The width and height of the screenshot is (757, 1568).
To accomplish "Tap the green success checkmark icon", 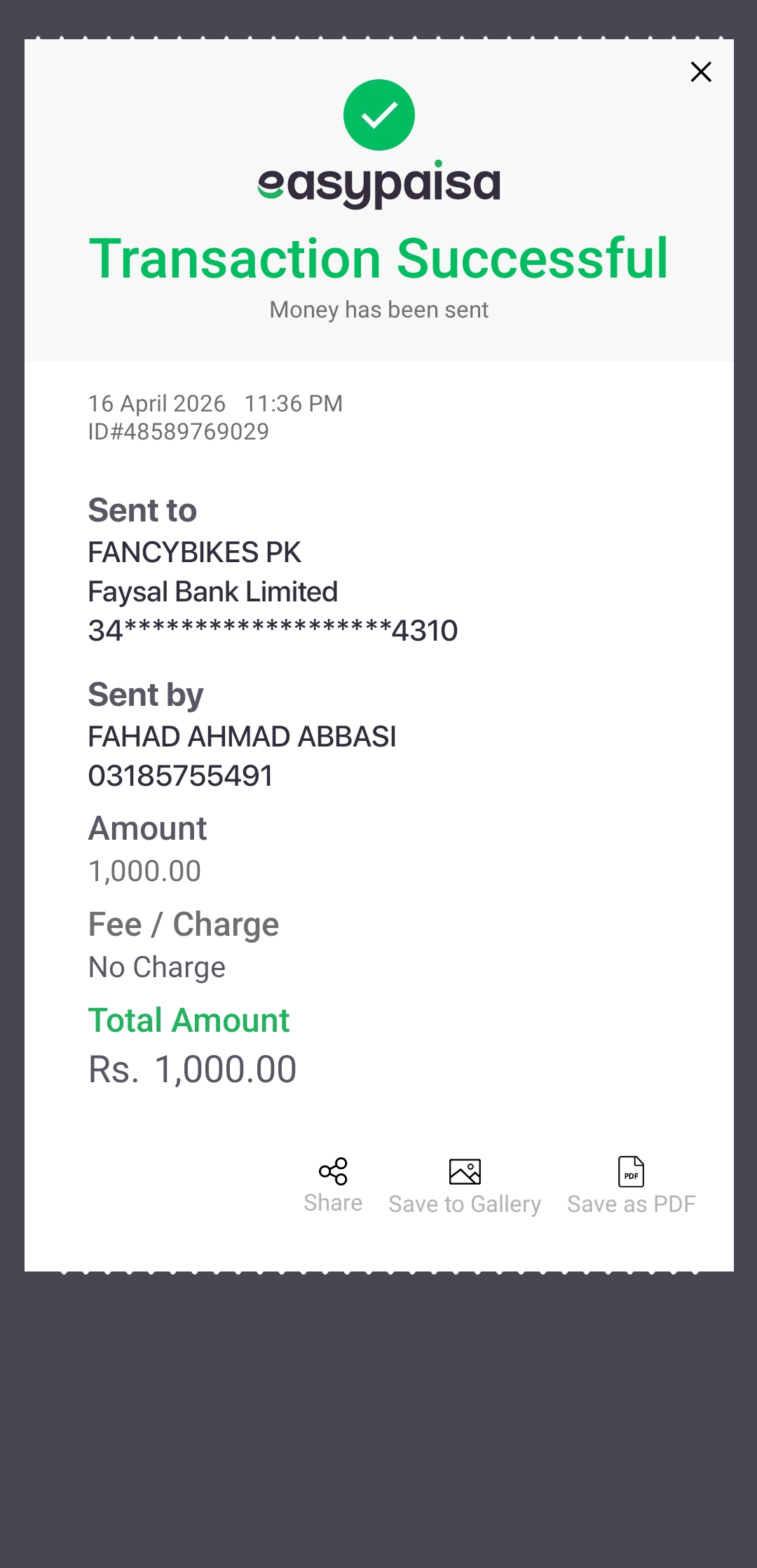I will coord(379,115).
